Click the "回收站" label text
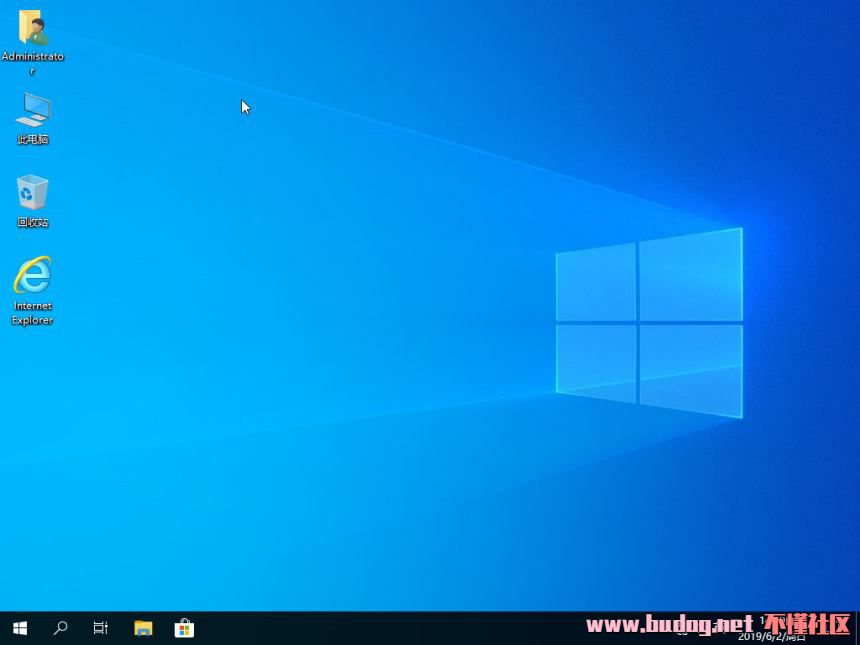This screenshot has height=645, width=860. [32, 223]
